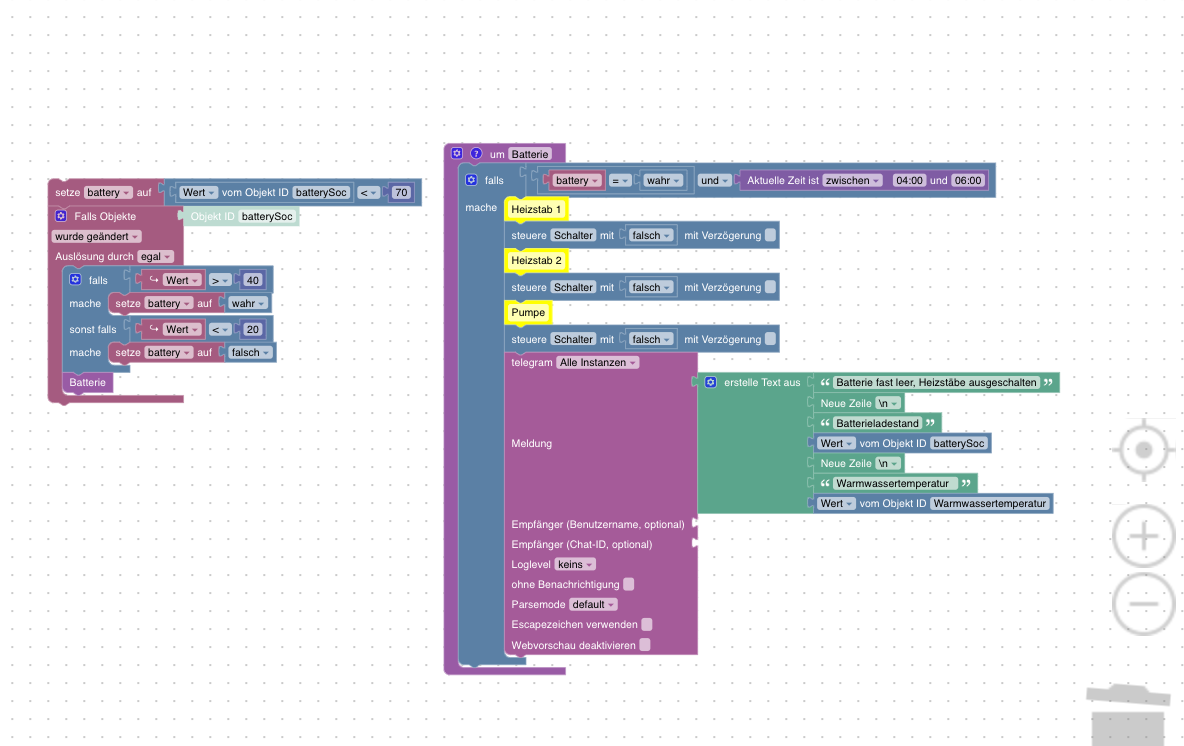Click the gear icon on the 'Falls Objekte' block

tap(61, 216)
